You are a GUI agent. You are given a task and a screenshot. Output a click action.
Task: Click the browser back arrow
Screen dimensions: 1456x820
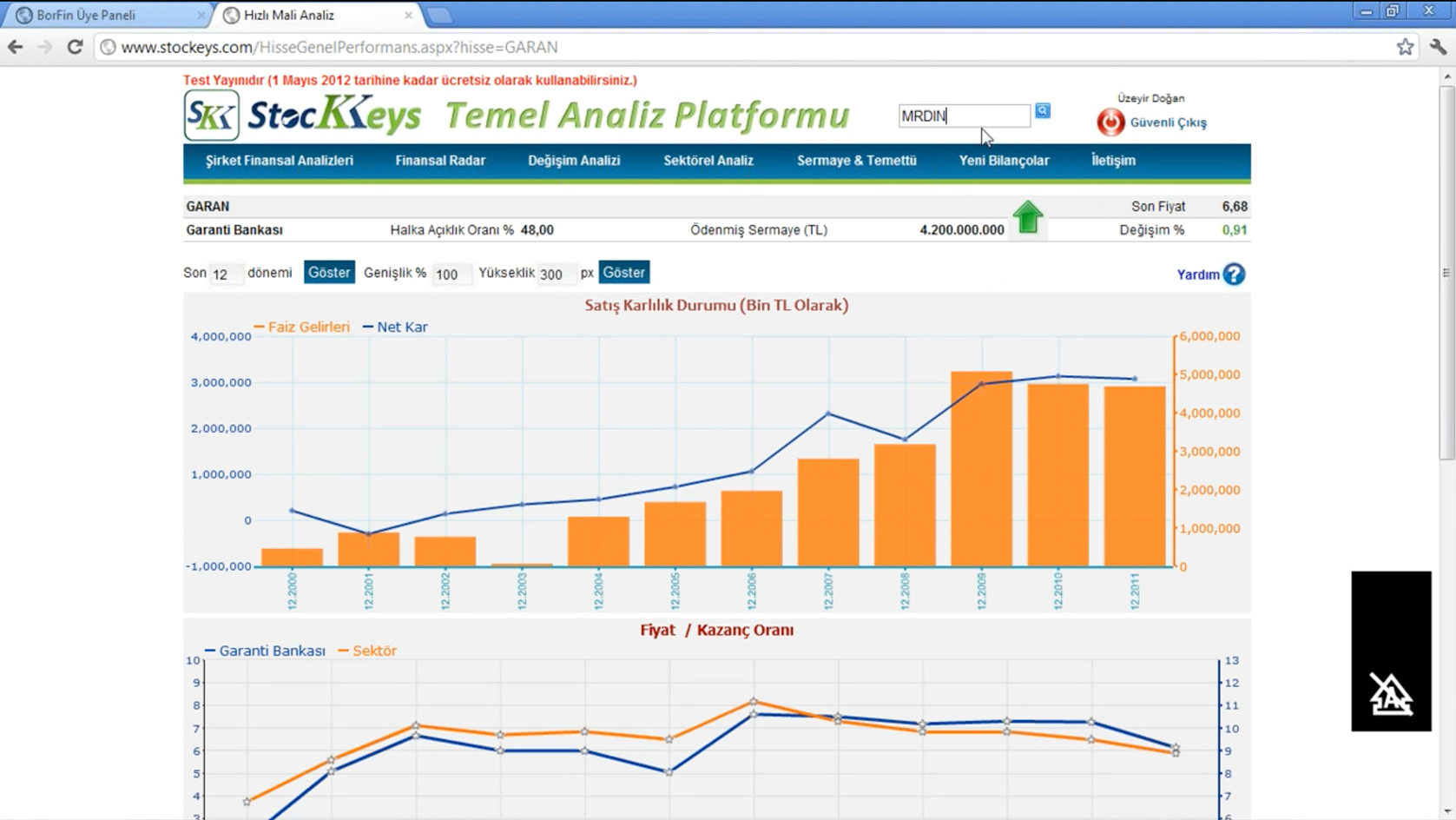click(16, 47)
